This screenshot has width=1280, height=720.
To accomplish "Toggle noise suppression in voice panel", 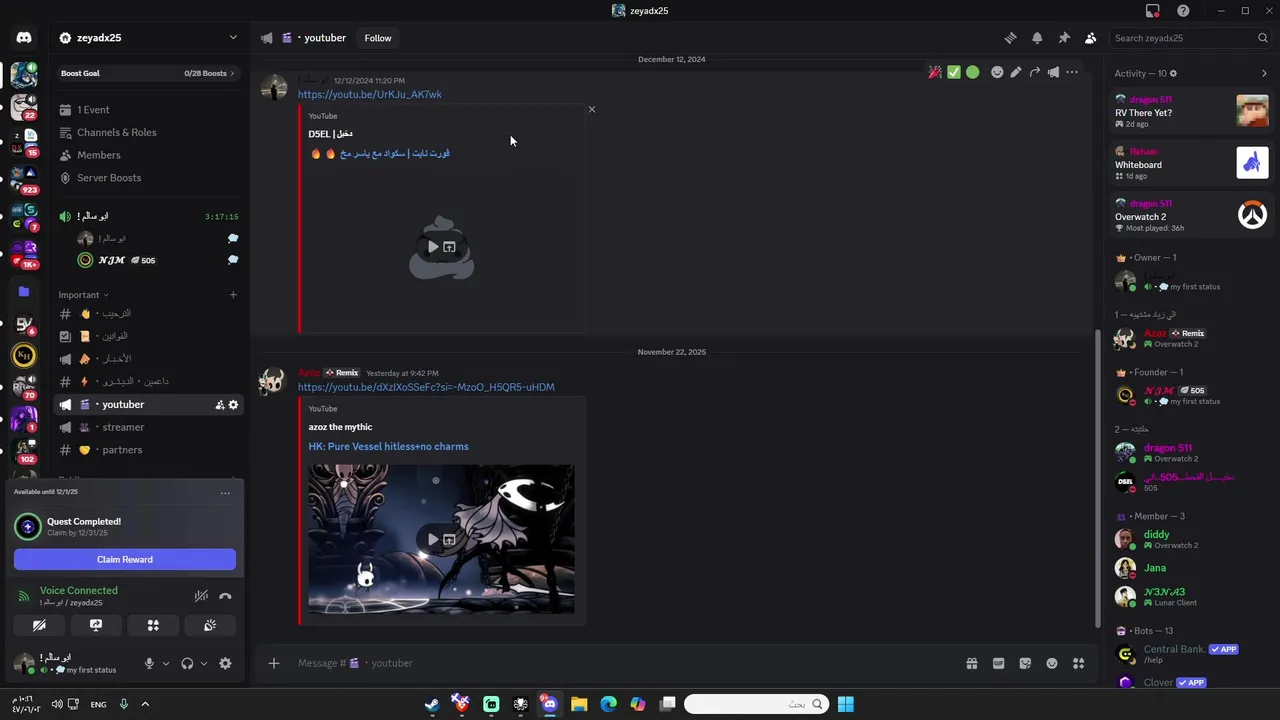I will point(201,596).
